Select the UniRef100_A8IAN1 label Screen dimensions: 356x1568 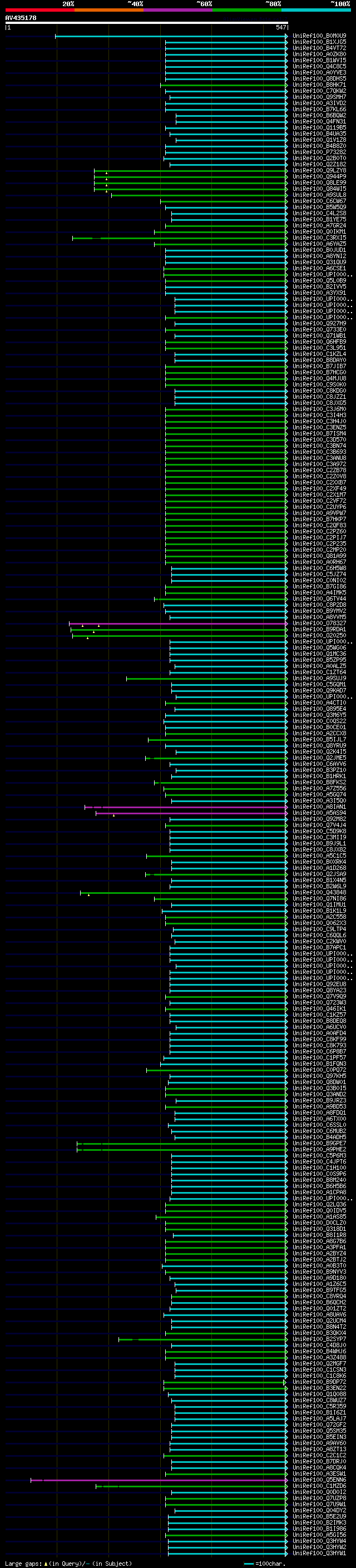click(x=319, y=807)
